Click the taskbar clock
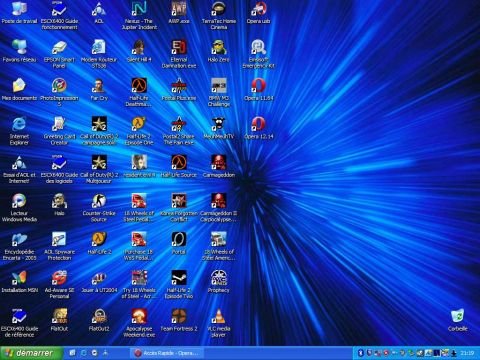480x360 pixels. [467, 353]
